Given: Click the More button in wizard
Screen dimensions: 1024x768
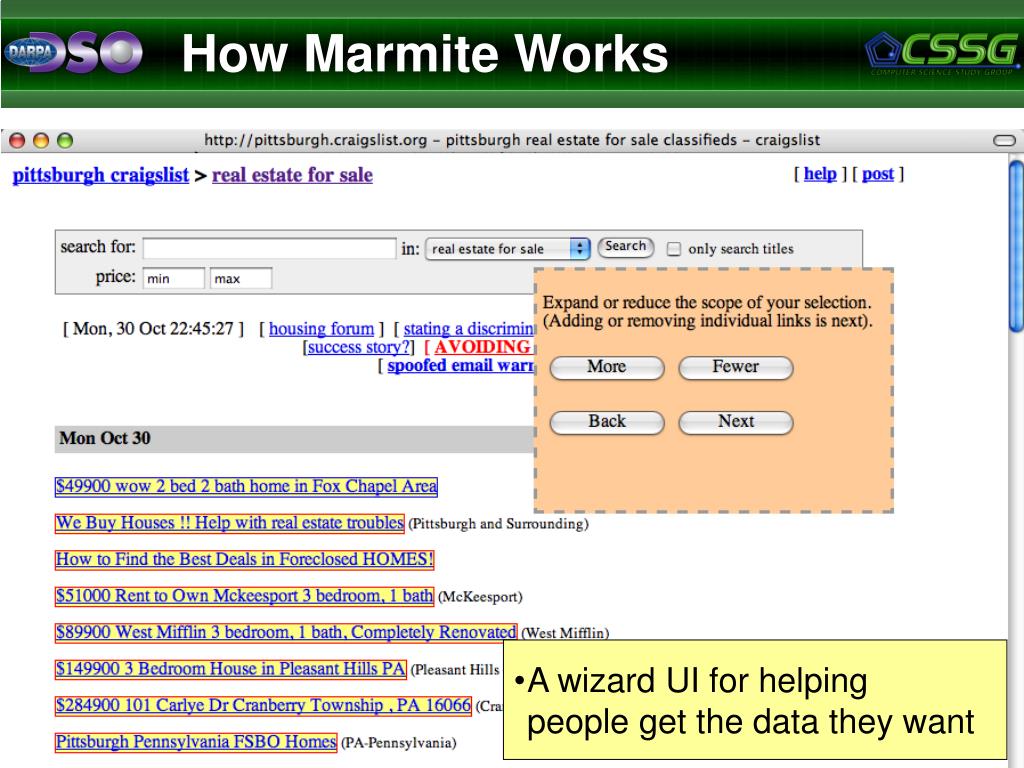Looking at the screenshot, I should (607, 367).
